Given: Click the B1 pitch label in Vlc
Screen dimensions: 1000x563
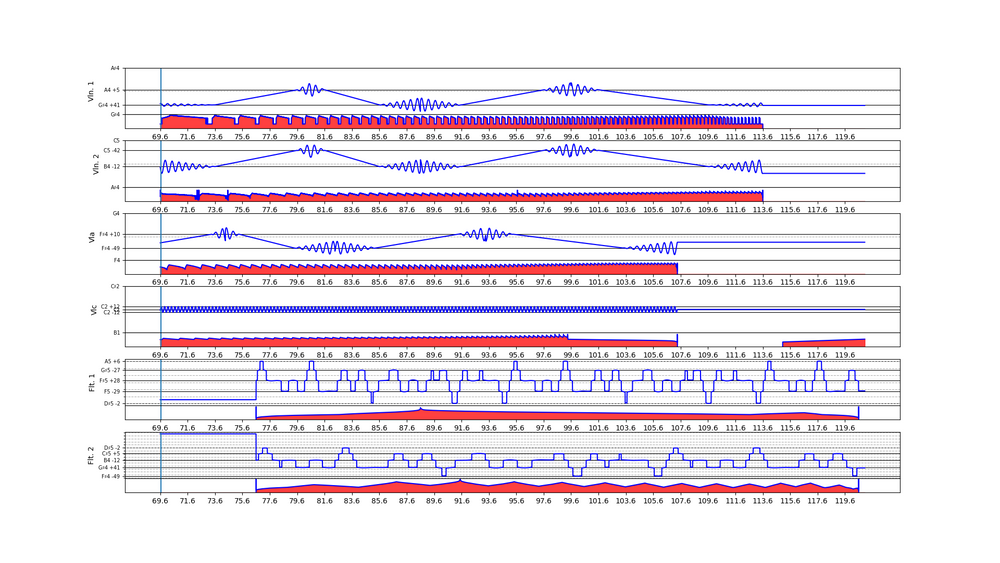Looking at the screenshot, I should pos(116,333).
